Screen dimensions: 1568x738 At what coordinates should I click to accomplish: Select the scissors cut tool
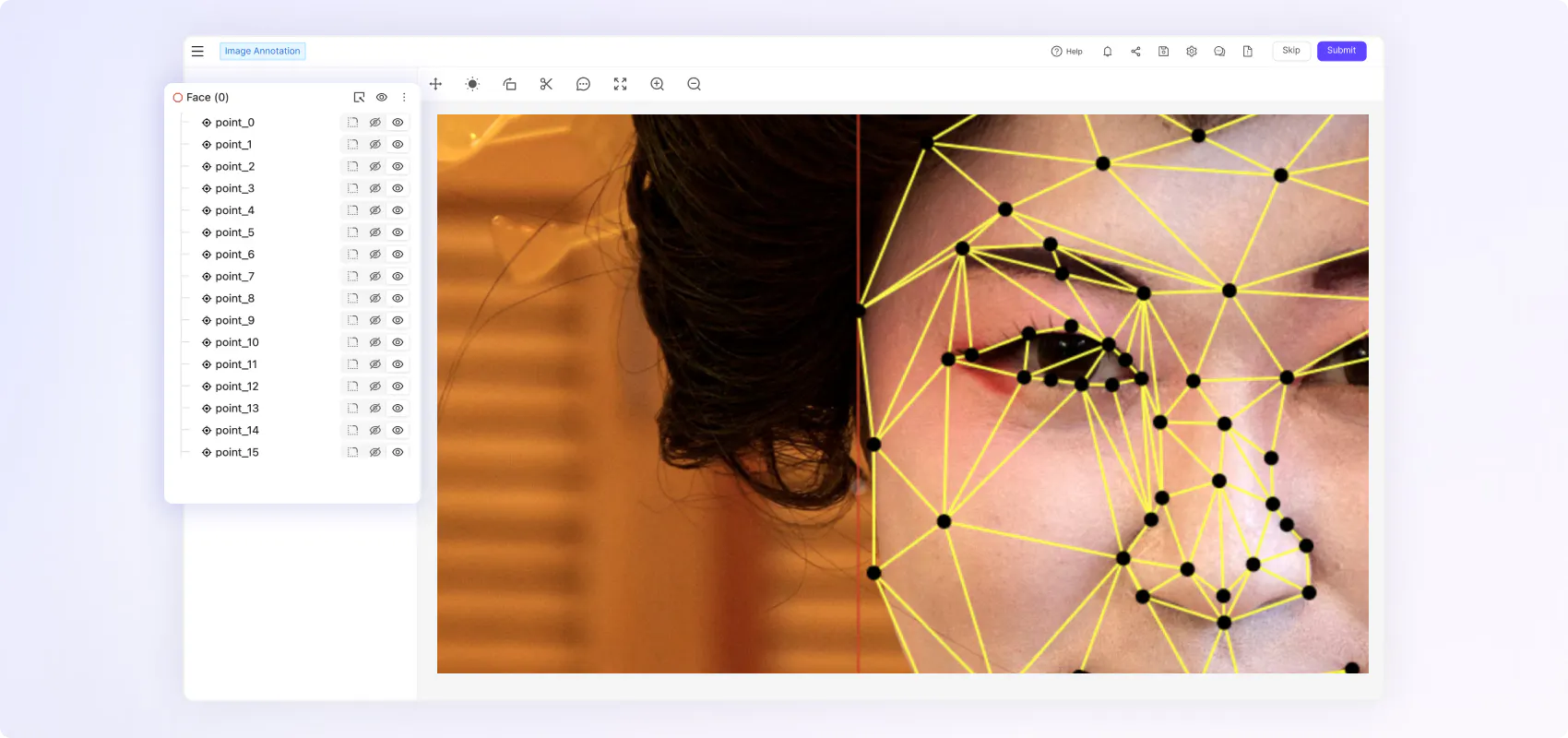546,84
